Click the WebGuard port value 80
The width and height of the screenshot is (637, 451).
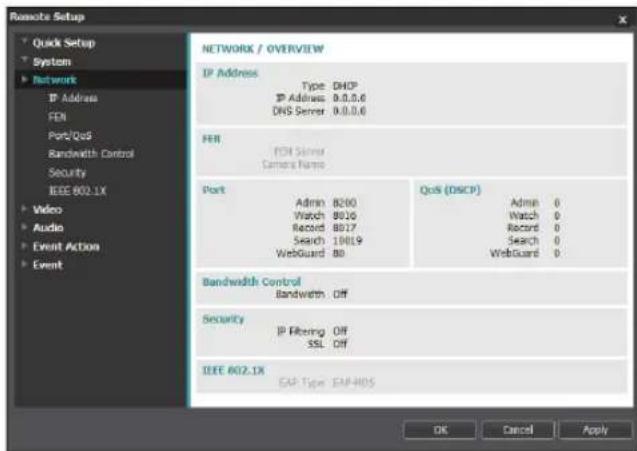point(339,253)
